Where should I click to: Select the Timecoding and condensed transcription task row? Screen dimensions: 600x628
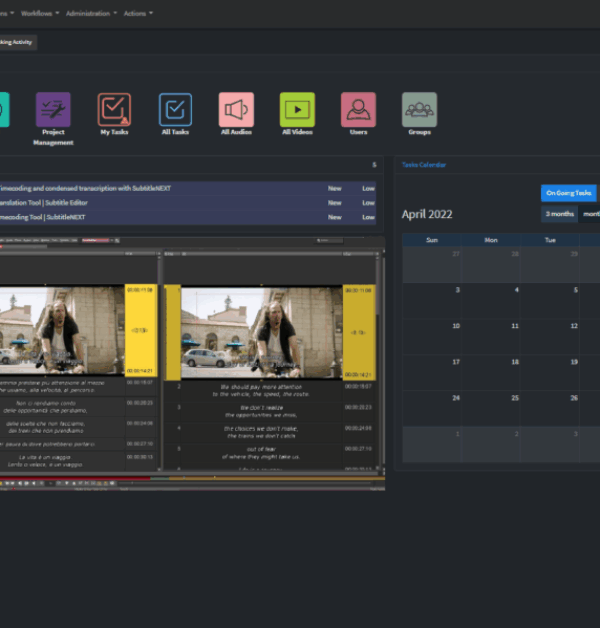click(x=187, y=188)
